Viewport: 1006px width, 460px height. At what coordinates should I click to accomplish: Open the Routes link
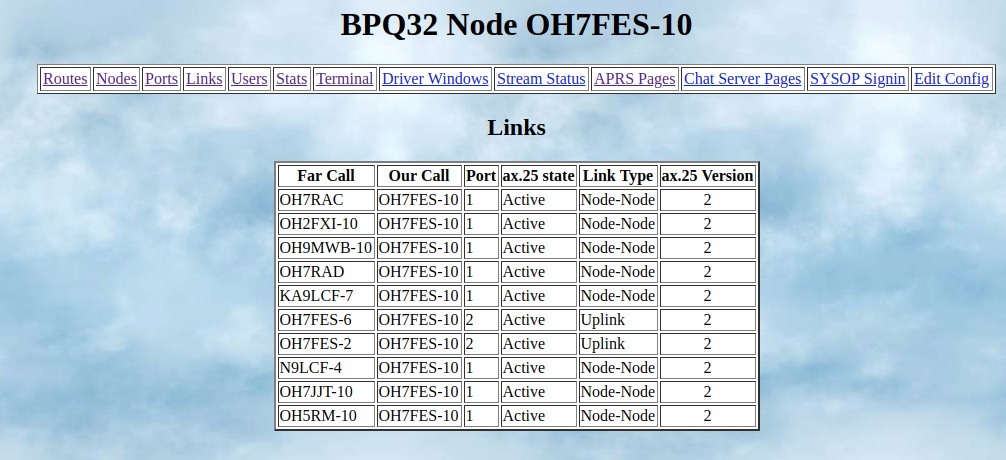(65, 79)
